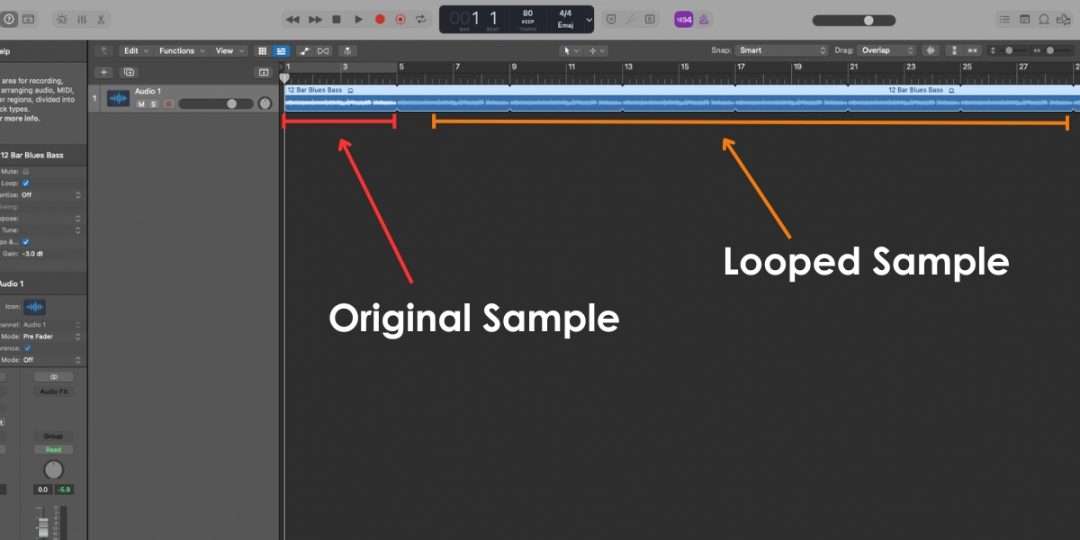Select the first 12 Bar Blues Bass region

pos(340,98)
